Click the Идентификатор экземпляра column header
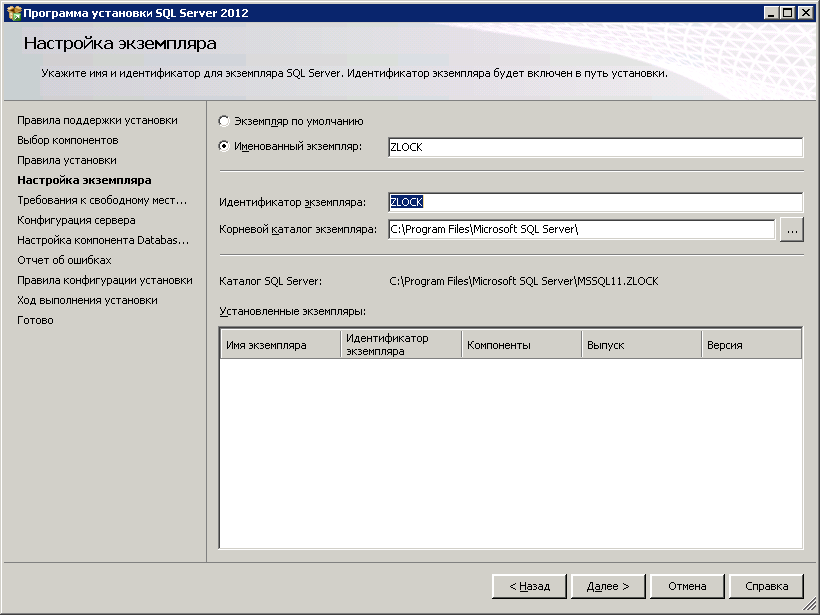This screenshot has height=615, width=820. tap(400, 345)
